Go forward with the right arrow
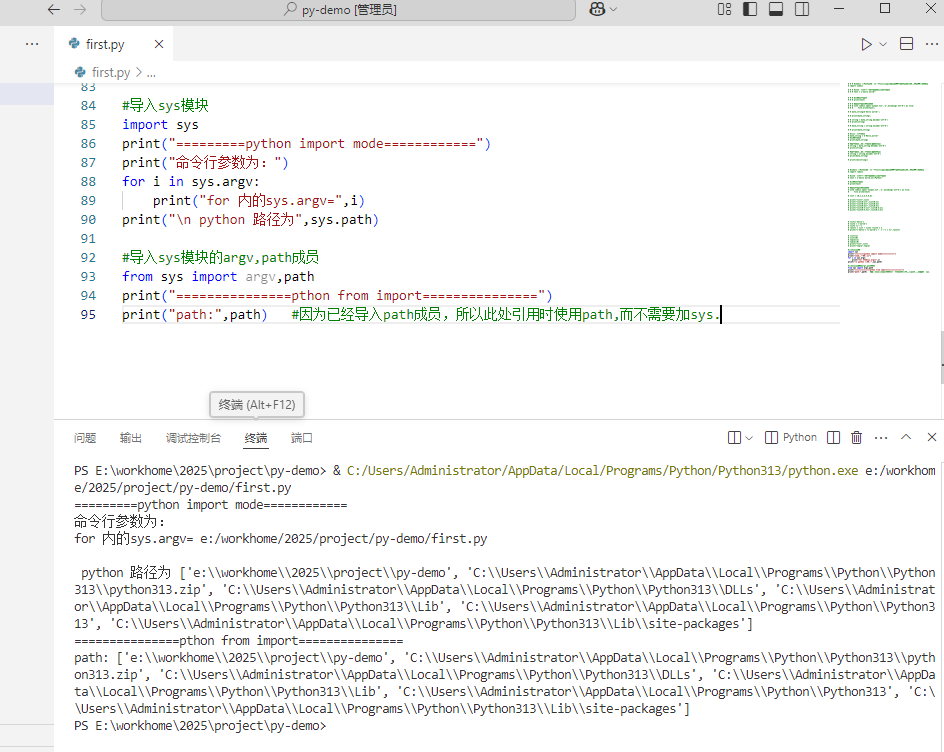Image resolution: width=944 pixels, height=752 pixels. coord(80,9)
